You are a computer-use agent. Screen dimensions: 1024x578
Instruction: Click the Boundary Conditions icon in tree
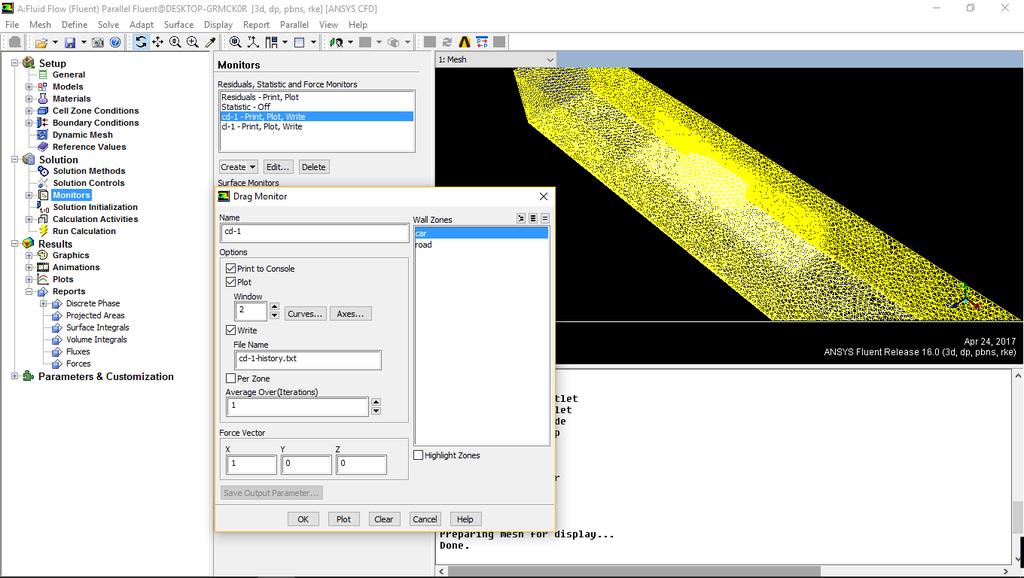tap(42, 123)
